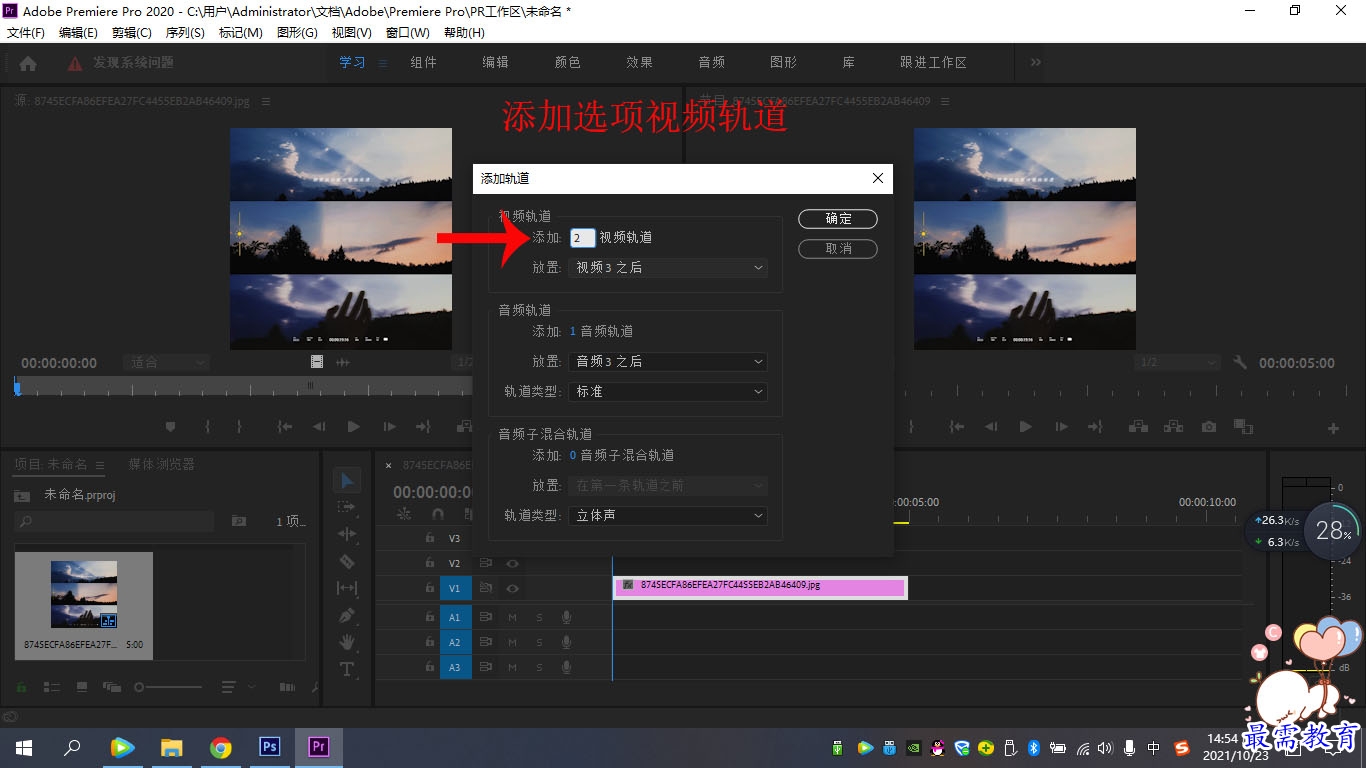Screen dimensions: 1366x768
Task: Select the Ripple Edit tool
Action: pyautogui.click(x=347, y=535)
